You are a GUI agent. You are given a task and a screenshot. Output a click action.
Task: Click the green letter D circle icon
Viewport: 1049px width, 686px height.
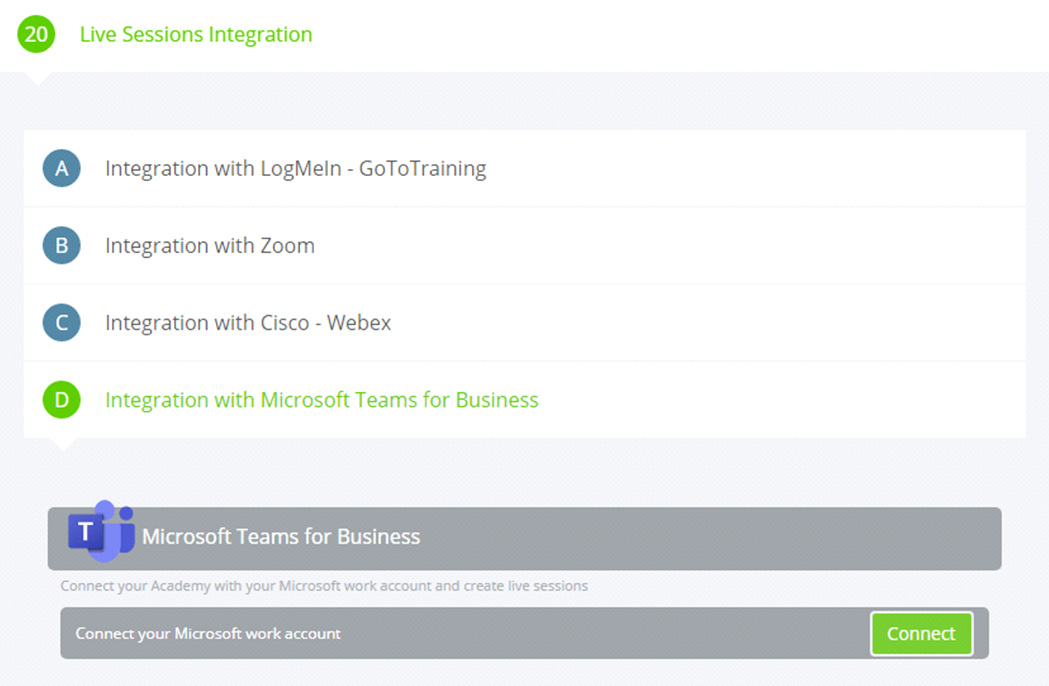62,400
